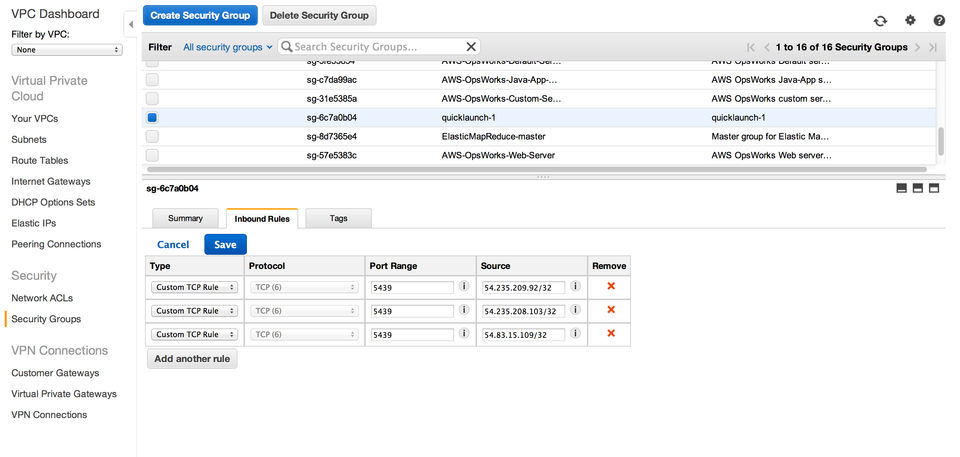Go to the first page of results
The width and height of the screenshot is (960, 457).
(x=751, y=47)
